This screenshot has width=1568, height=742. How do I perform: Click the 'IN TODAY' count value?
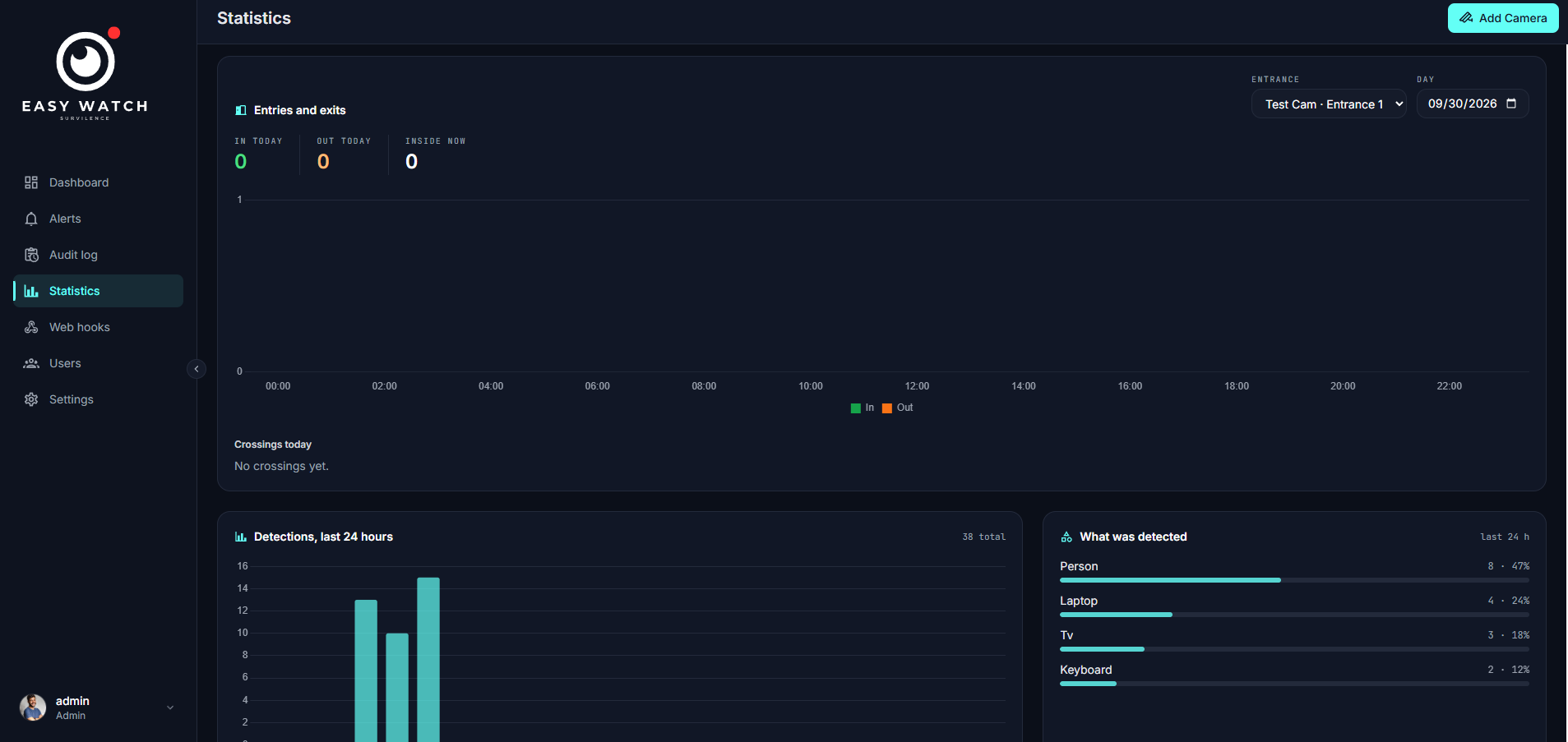point(241,162)
